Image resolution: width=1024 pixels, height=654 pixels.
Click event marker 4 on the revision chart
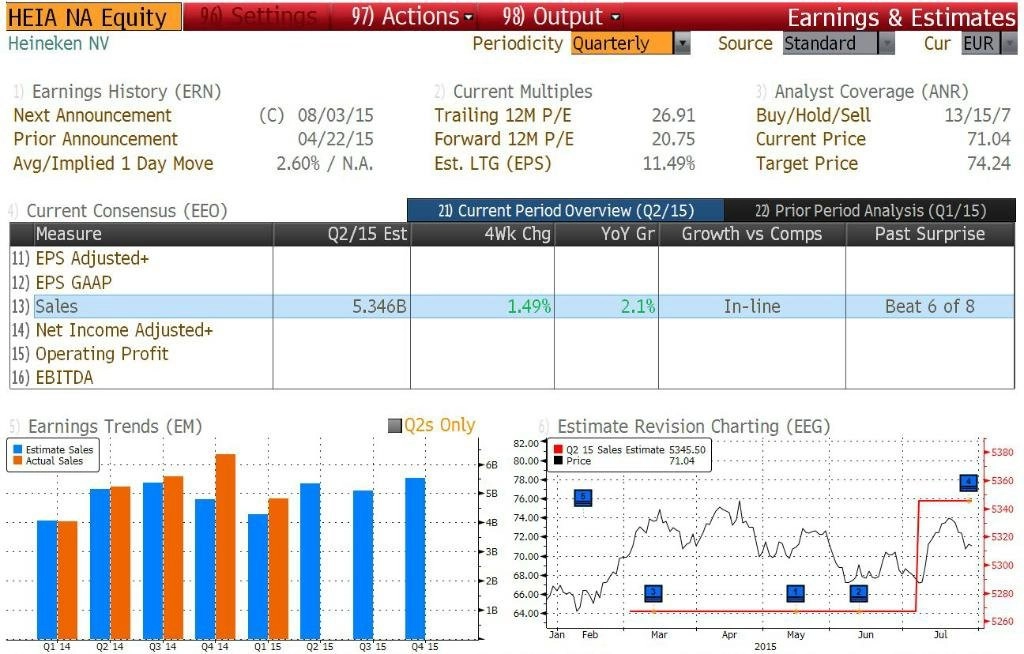point(968,483)
